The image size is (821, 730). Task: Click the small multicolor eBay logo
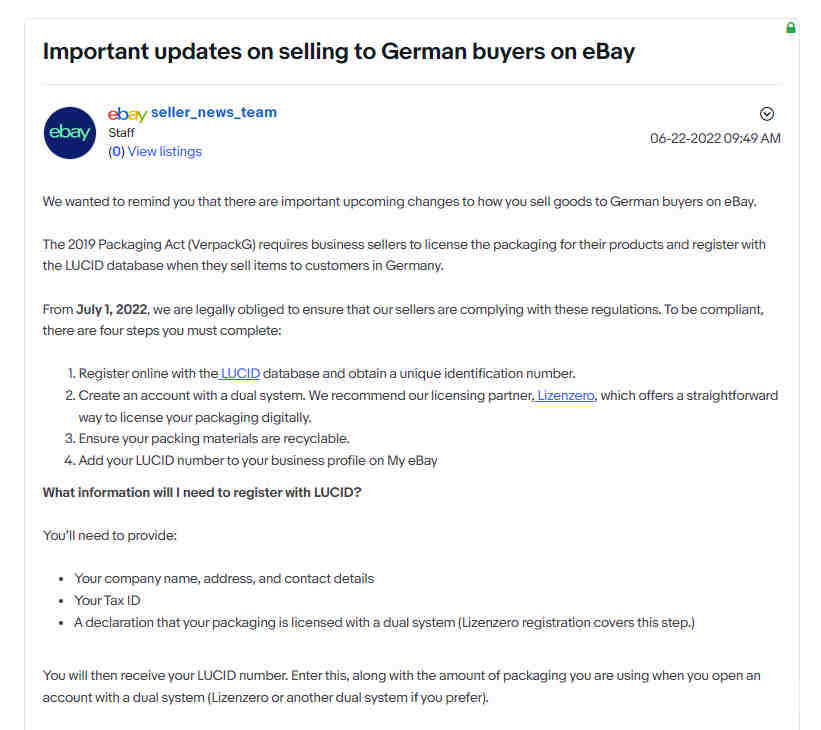pyautogui.click(x=127, y=114)
